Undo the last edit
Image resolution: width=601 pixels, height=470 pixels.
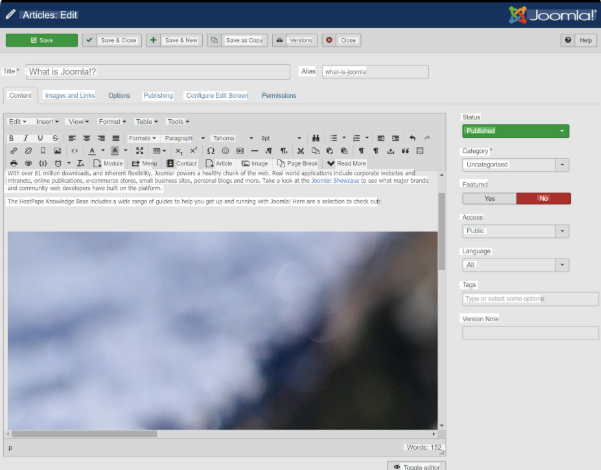pyautogui.click(x=412, y=138)
